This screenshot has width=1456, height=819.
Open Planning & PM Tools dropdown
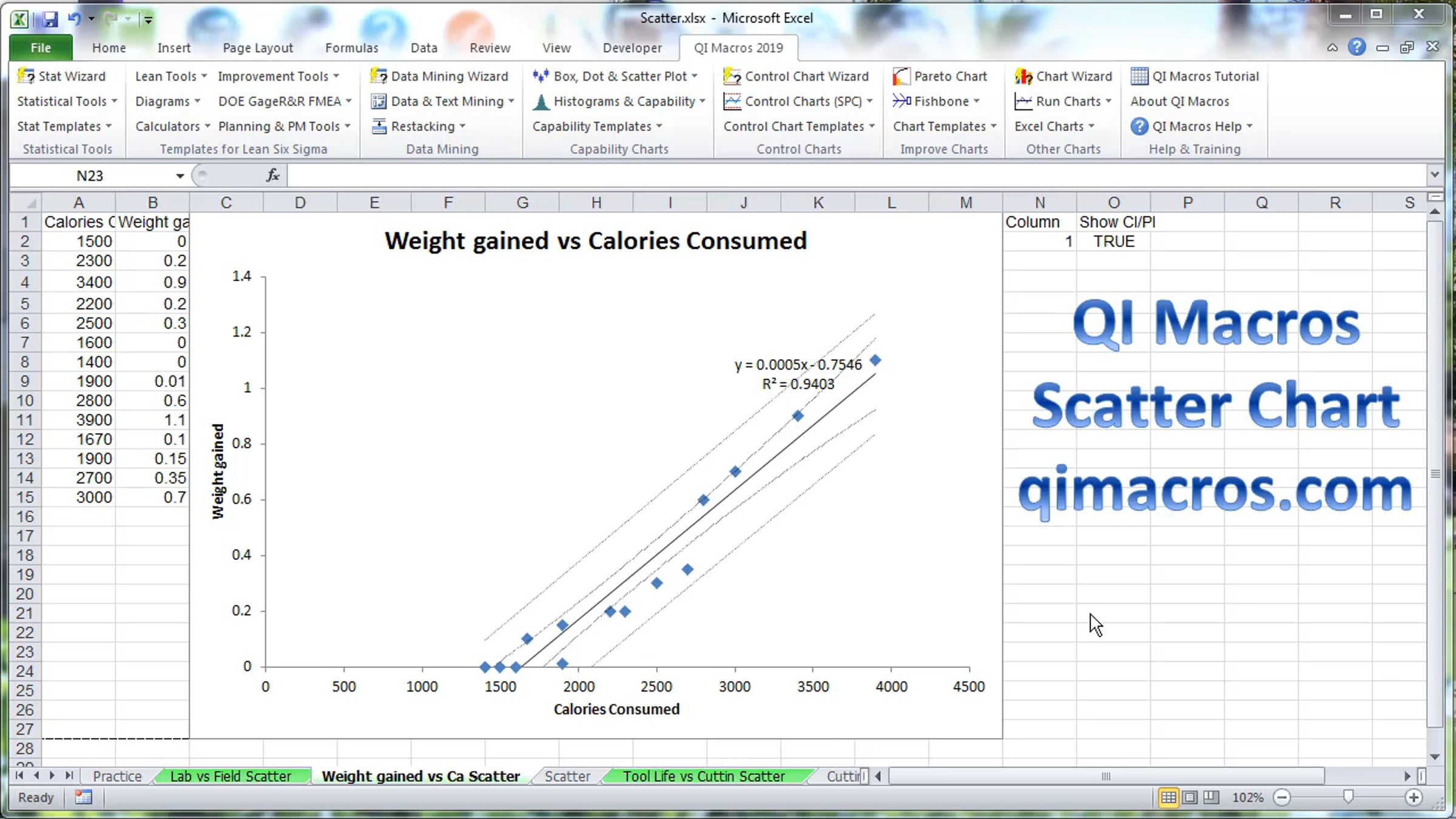coord(285,126)
